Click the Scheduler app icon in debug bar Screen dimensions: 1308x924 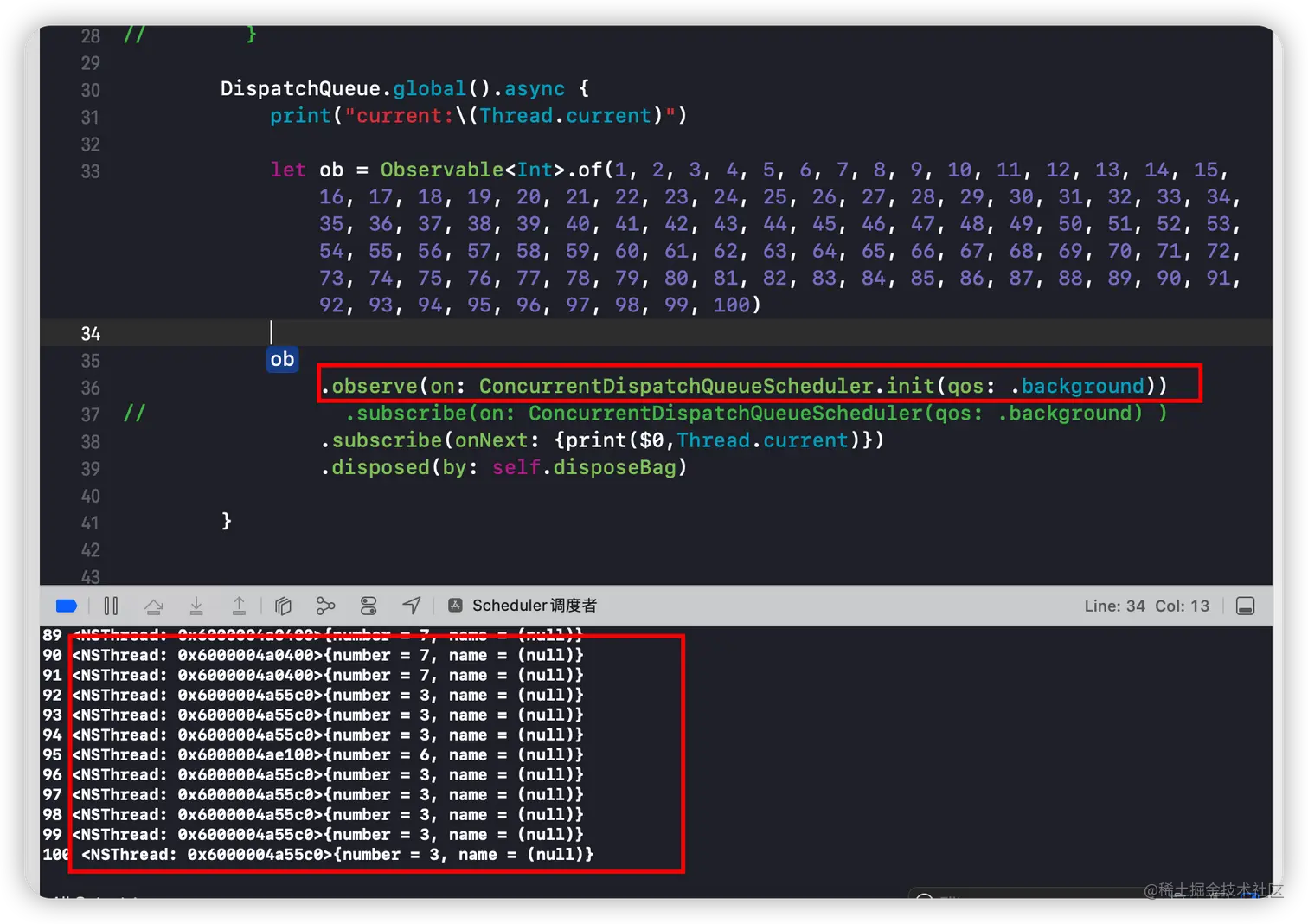click(x=455, y=606)
